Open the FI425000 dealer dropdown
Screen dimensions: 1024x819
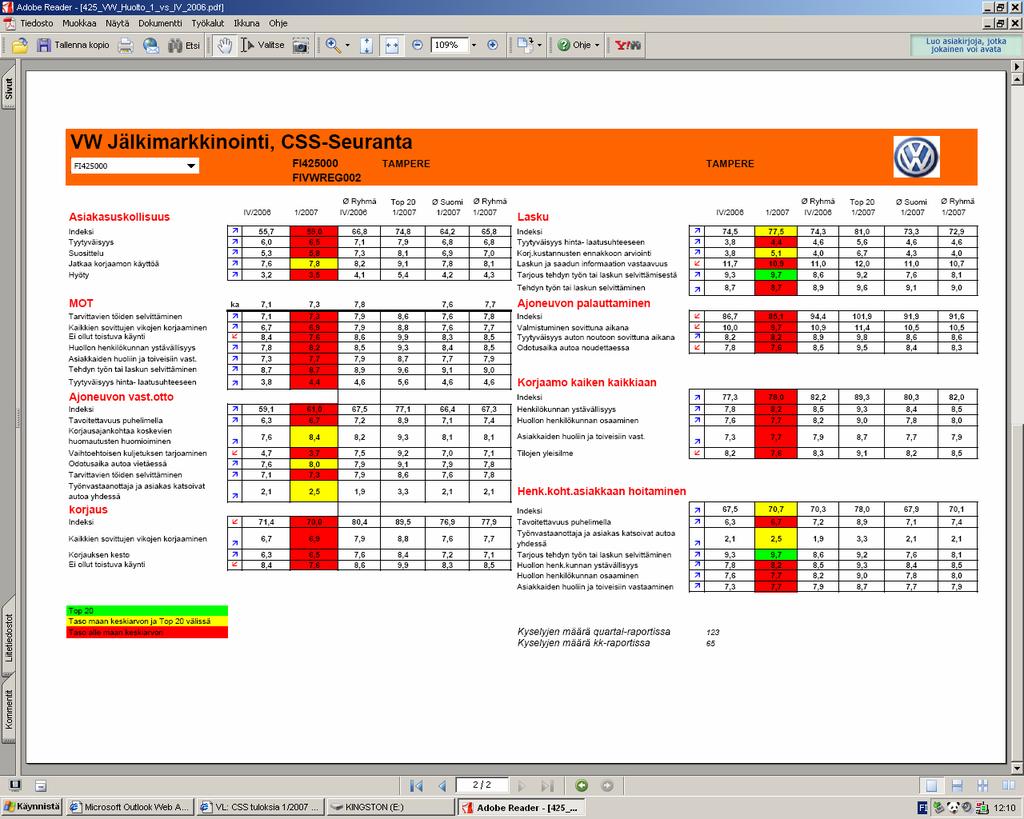(135, 166)
